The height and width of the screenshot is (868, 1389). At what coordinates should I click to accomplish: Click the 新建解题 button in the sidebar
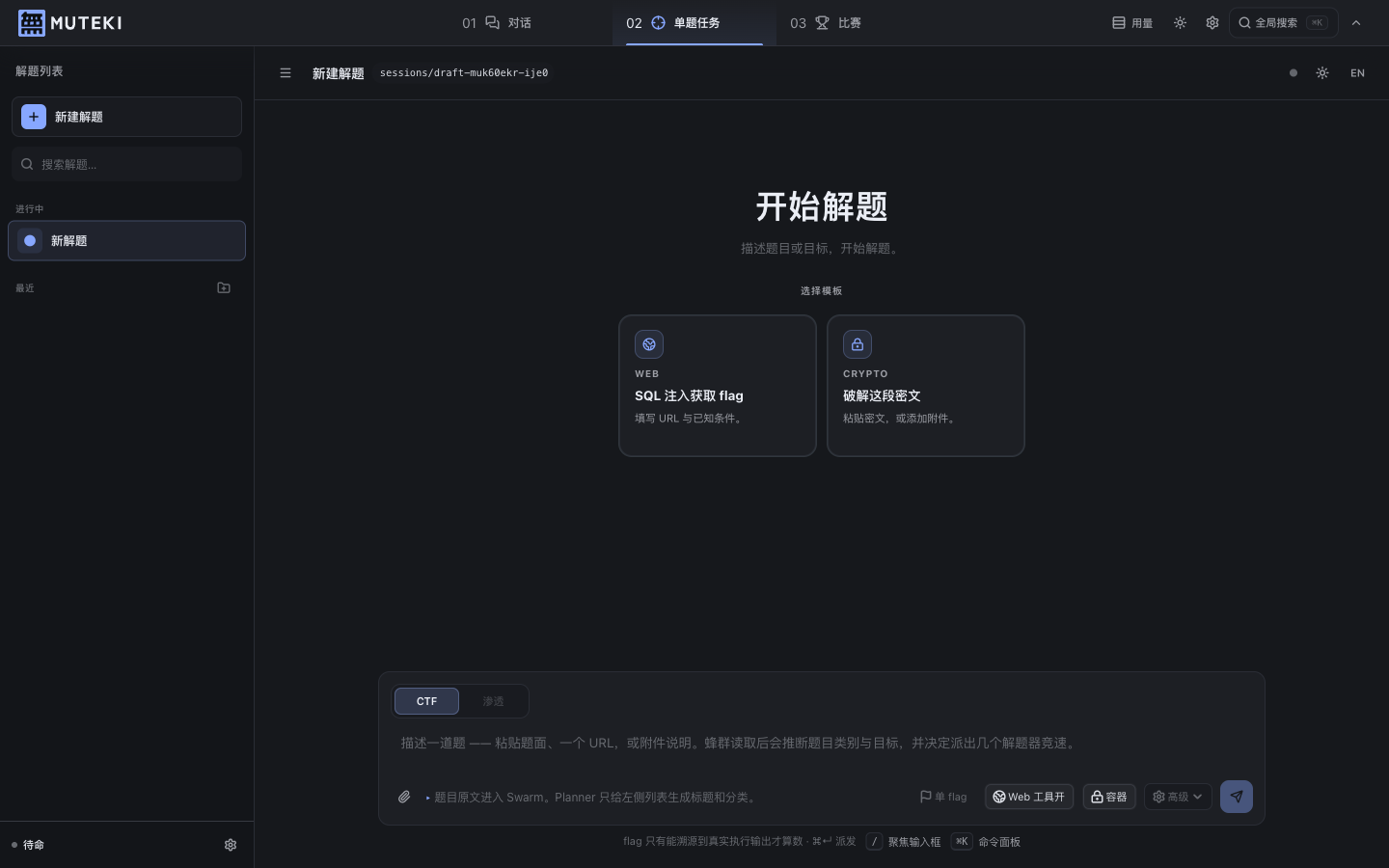pos(126,117)
